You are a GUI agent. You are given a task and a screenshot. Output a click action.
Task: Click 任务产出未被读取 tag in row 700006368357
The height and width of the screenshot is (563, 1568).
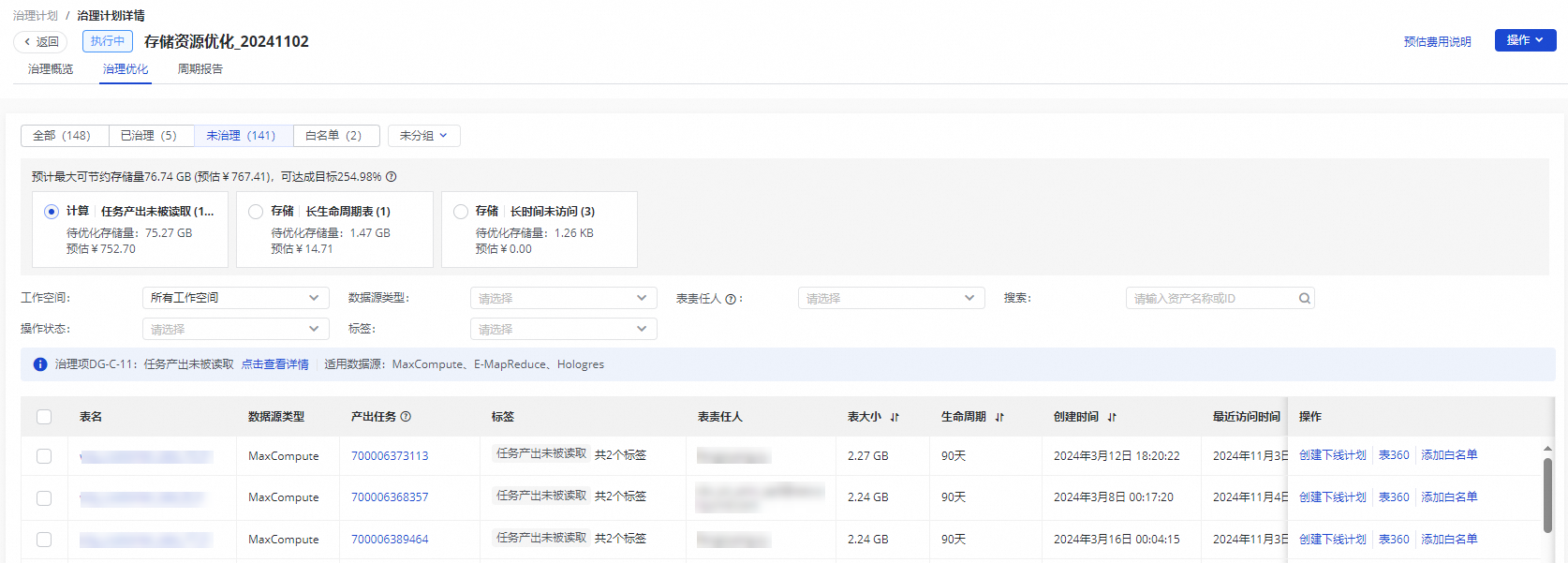(x=541, y=496)
